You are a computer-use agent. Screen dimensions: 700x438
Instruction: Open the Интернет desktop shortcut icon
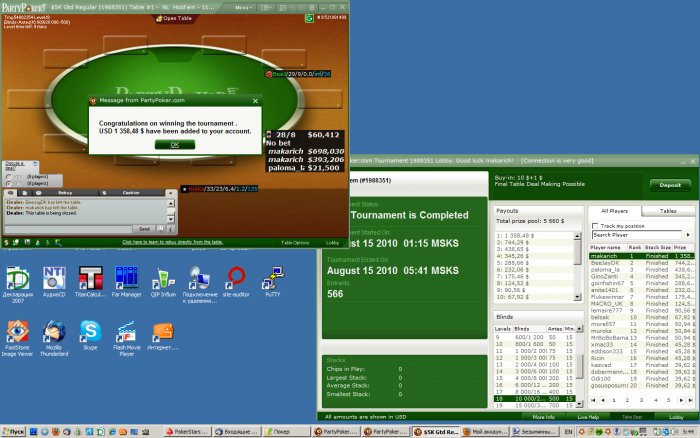pos(163,335)
